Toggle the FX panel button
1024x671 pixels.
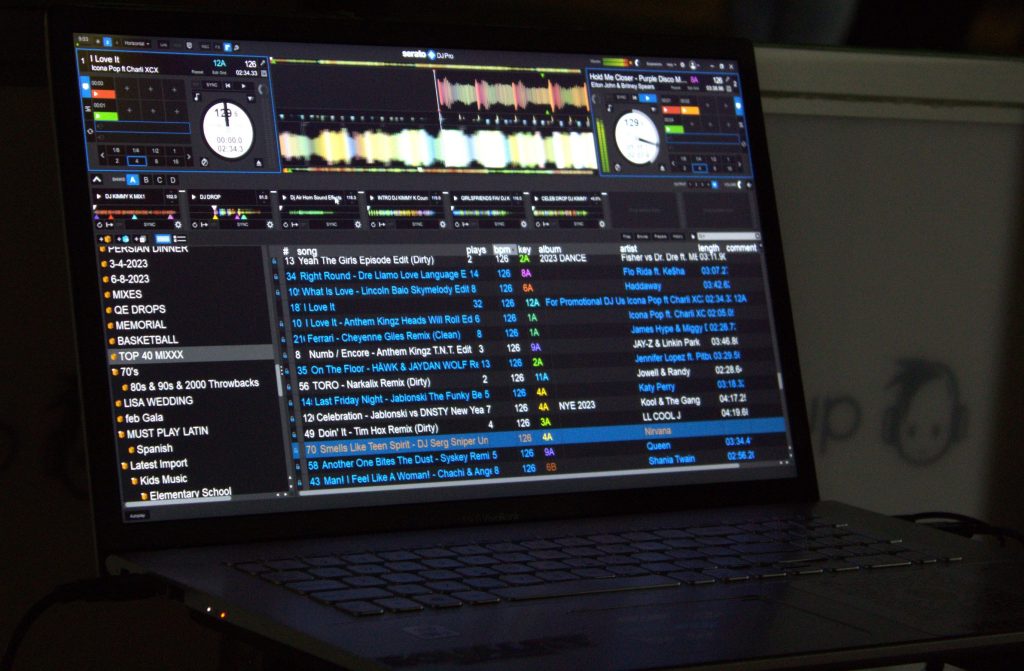click(217, 46)
